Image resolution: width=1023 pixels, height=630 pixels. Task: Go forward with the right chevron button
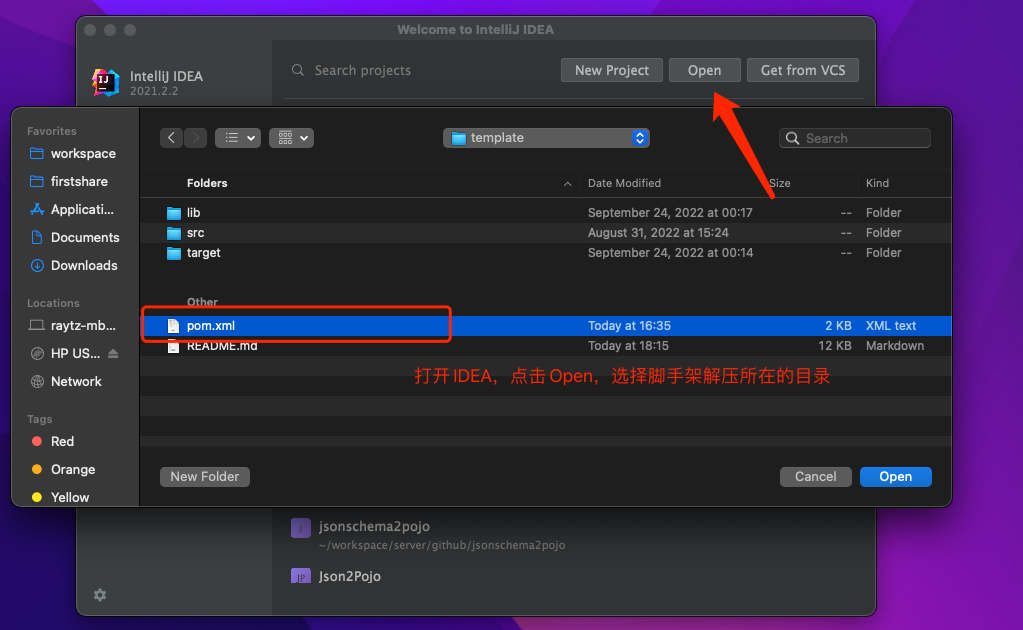(195, 138)
